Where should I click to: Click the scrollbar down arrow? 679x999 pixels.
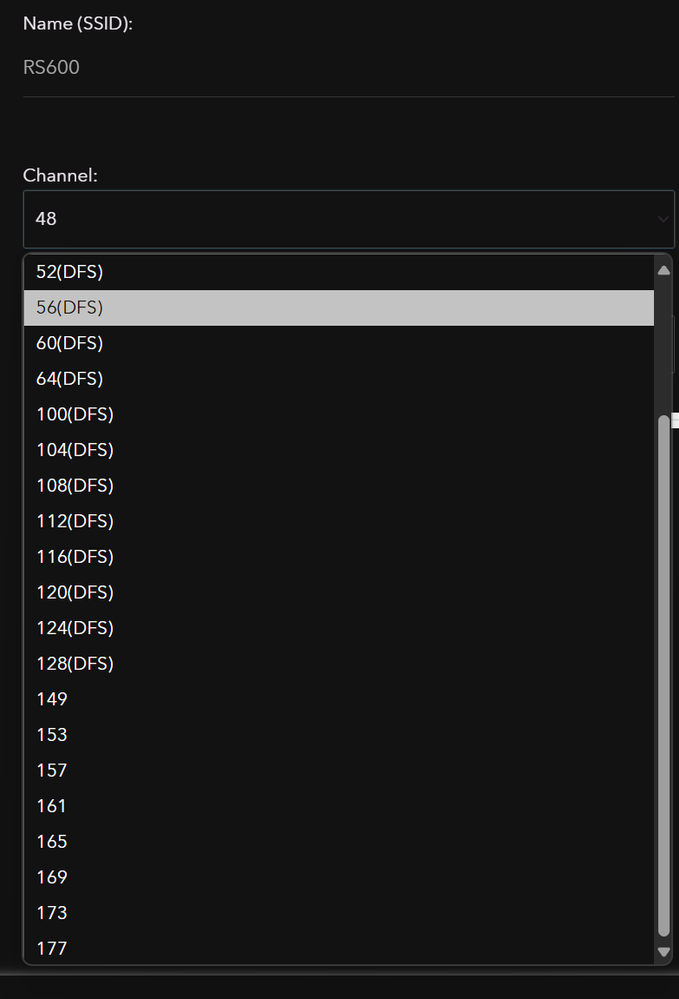[663, 952]
